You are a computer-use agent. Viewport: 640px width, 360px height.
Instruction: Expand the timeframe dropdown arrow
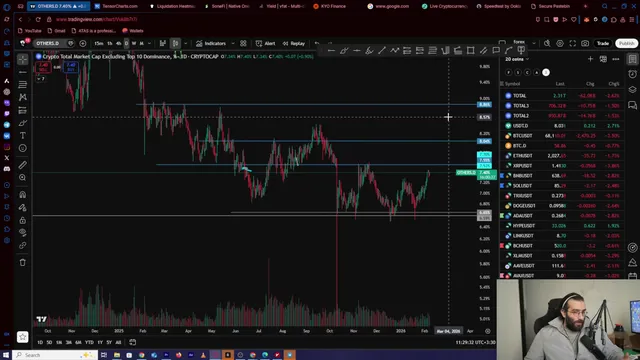[149, 43]
